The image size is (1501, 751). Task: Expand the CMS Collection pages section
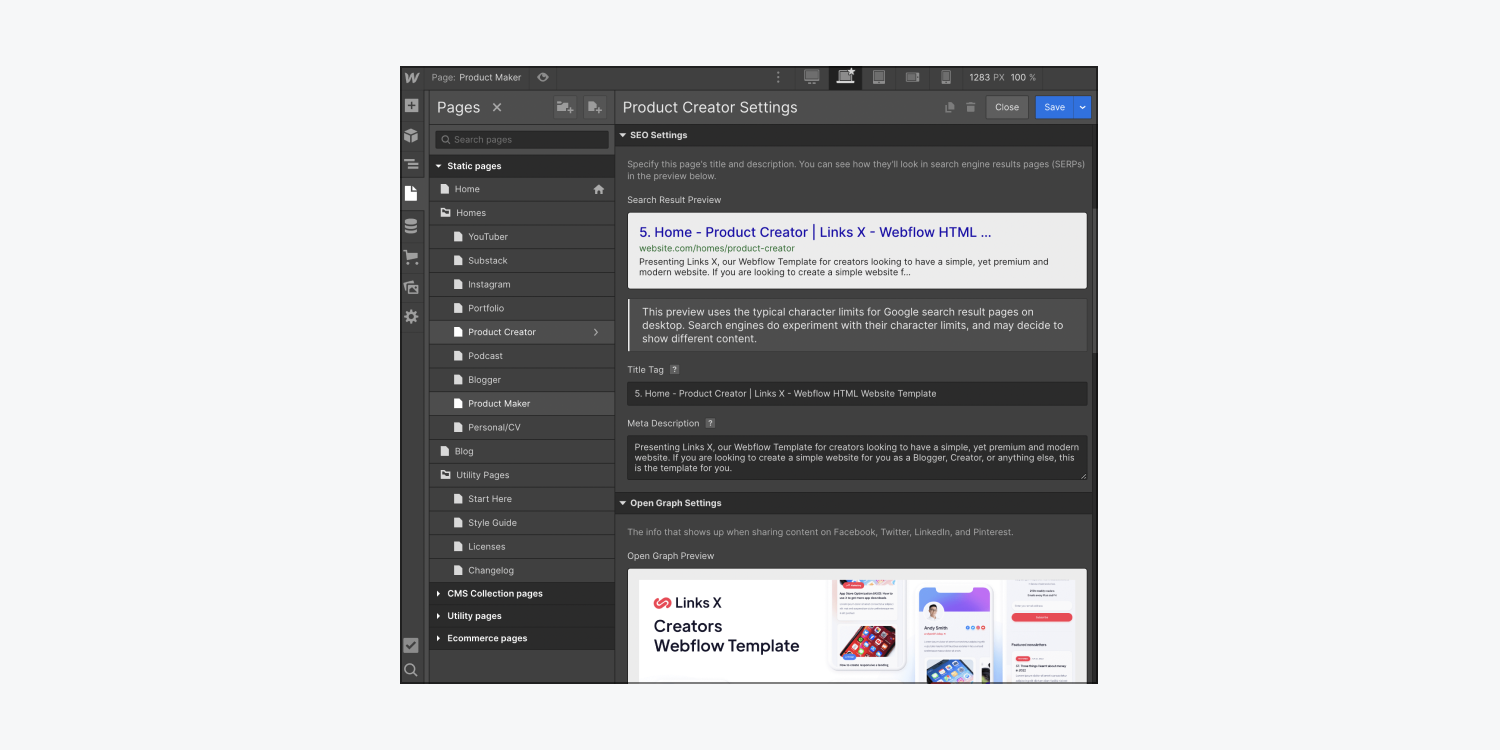click(x=522, y=594)
